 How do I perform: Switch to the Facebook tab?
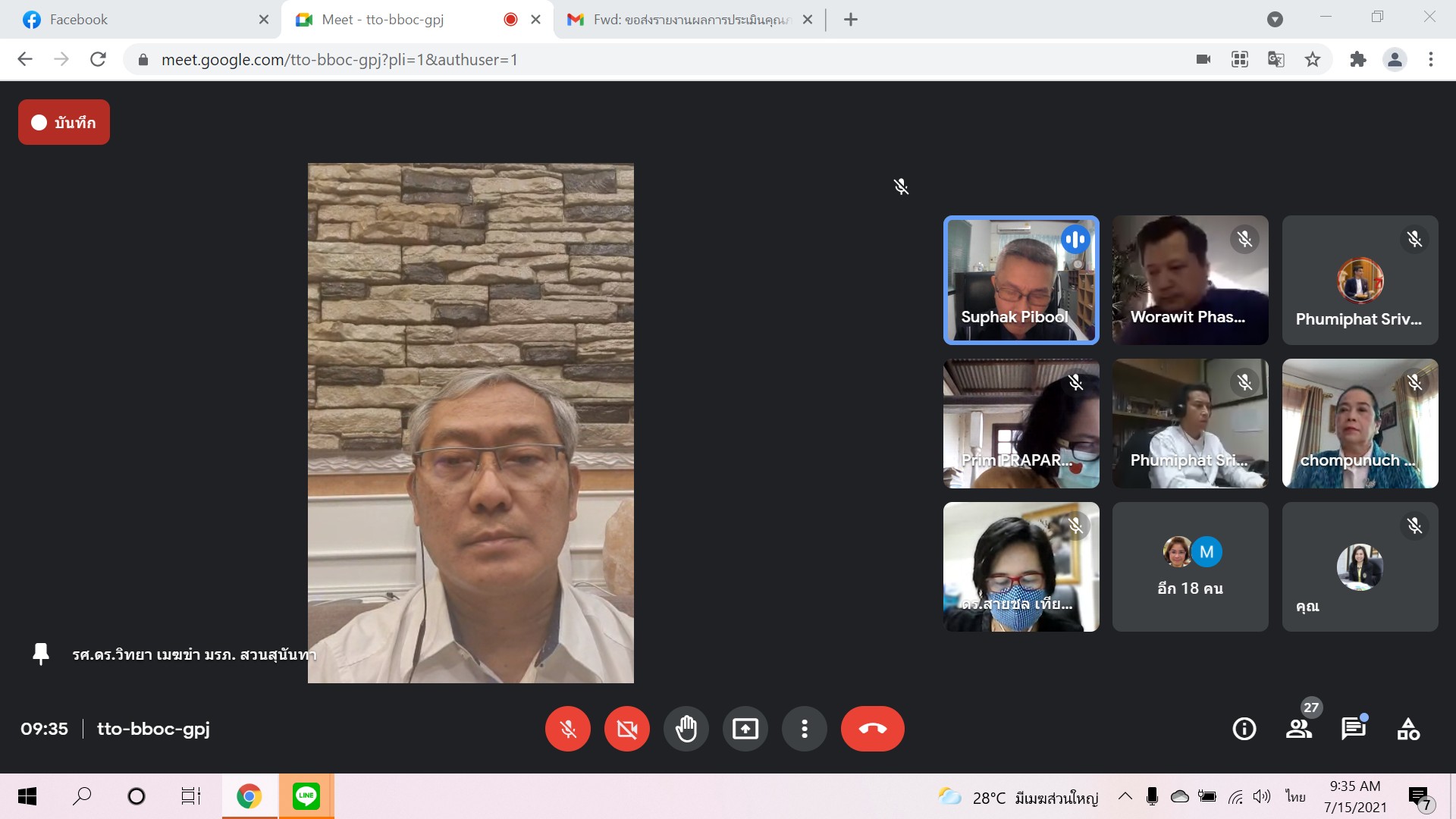coord(79,20)
